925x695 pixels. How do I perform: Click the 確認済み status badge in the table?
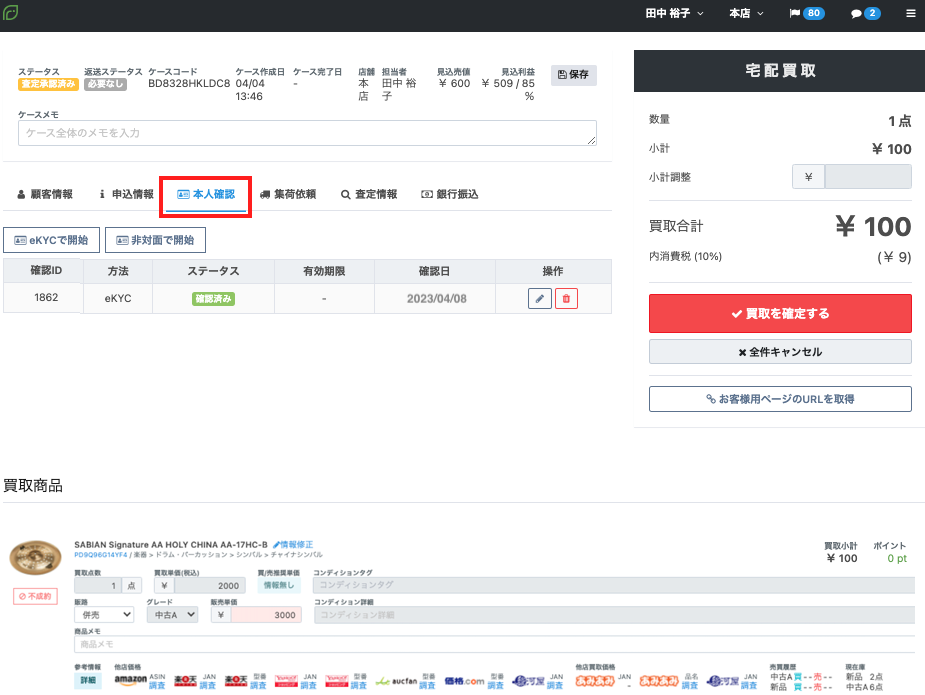coord(214,299)
